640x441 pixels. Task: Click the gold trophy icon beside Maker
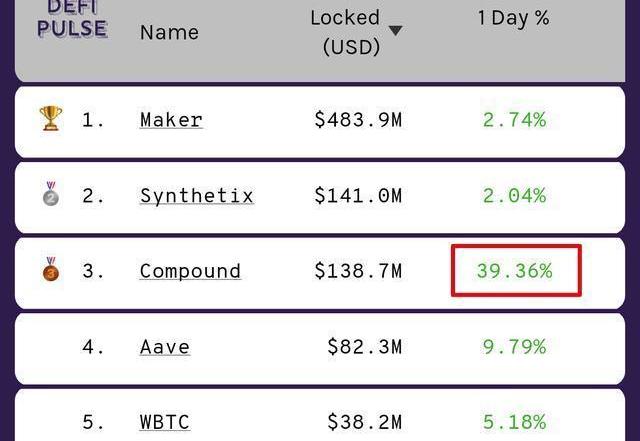(x=51, y=118)
